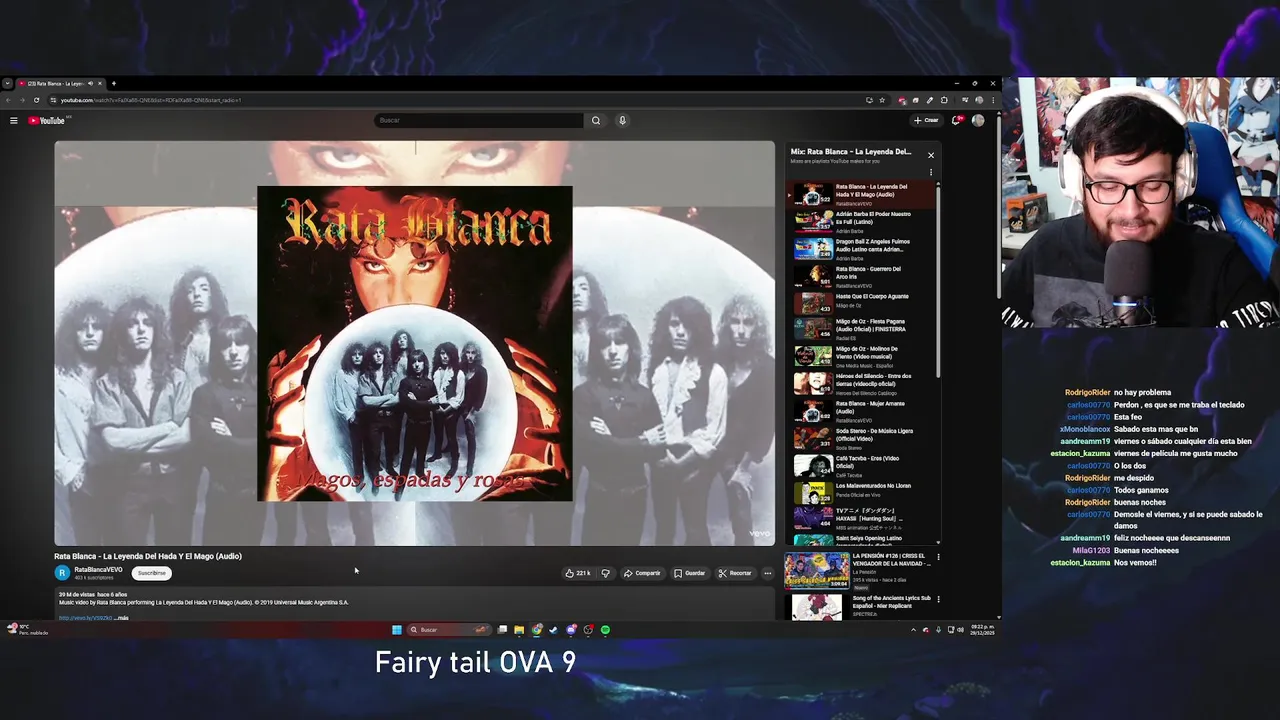Viewport: 1280px width, 720px height.
Task: Expand description with ...más
Action: coord(121,618)
